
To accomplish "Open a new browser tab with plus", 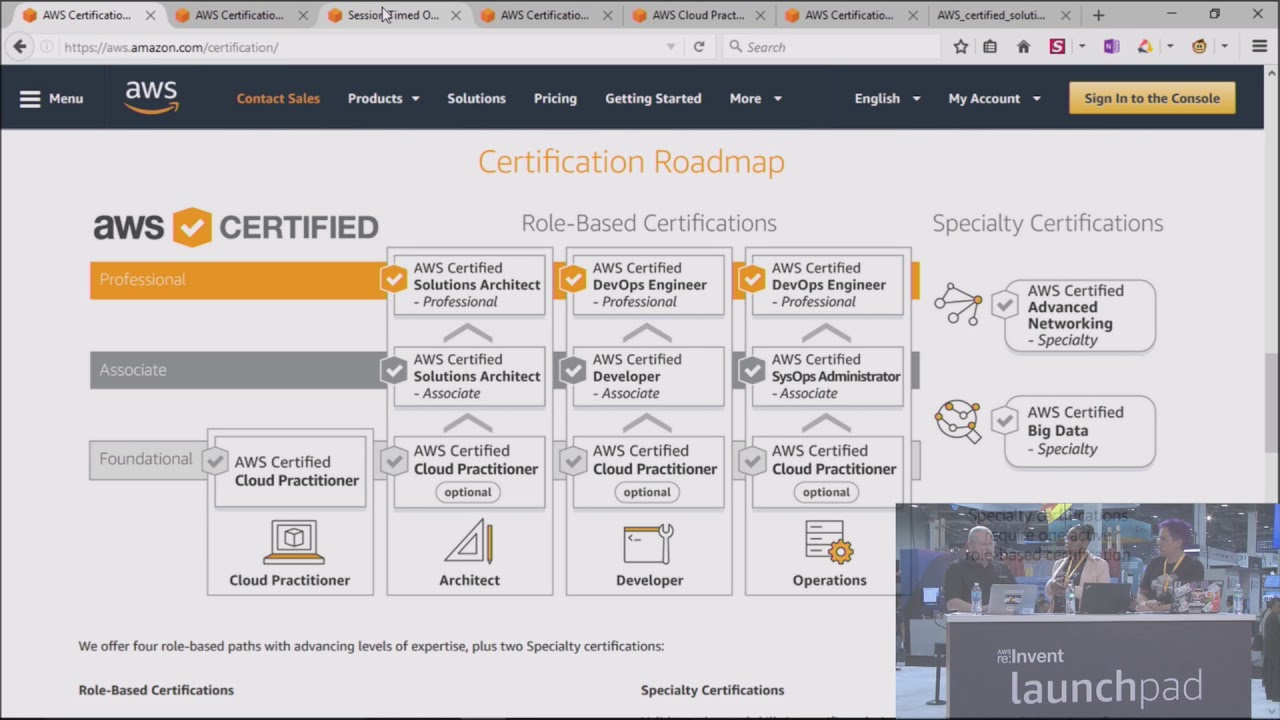I will [x=1098, y=15].
